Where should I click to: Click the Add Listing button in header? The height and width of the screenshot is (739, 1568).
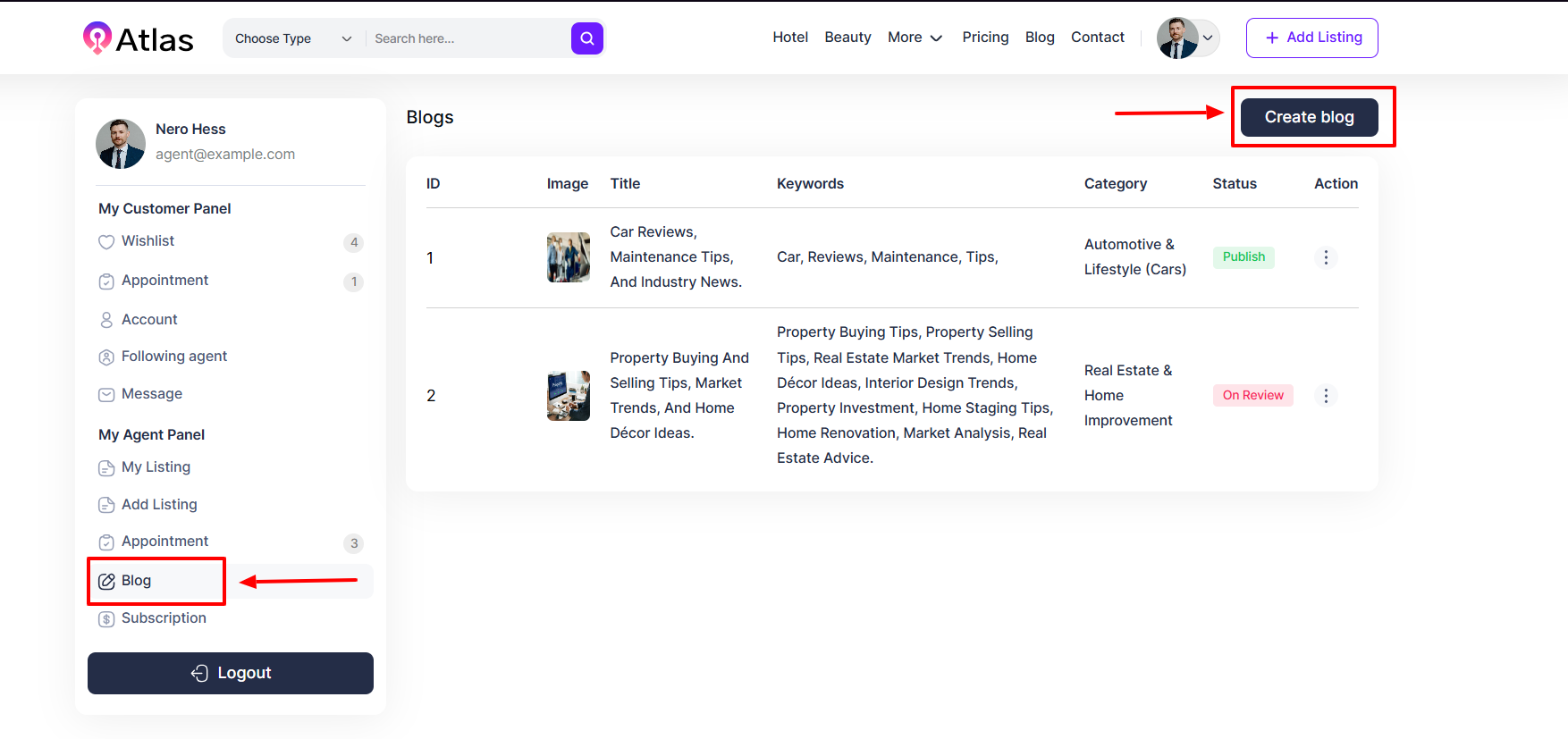1311,38
